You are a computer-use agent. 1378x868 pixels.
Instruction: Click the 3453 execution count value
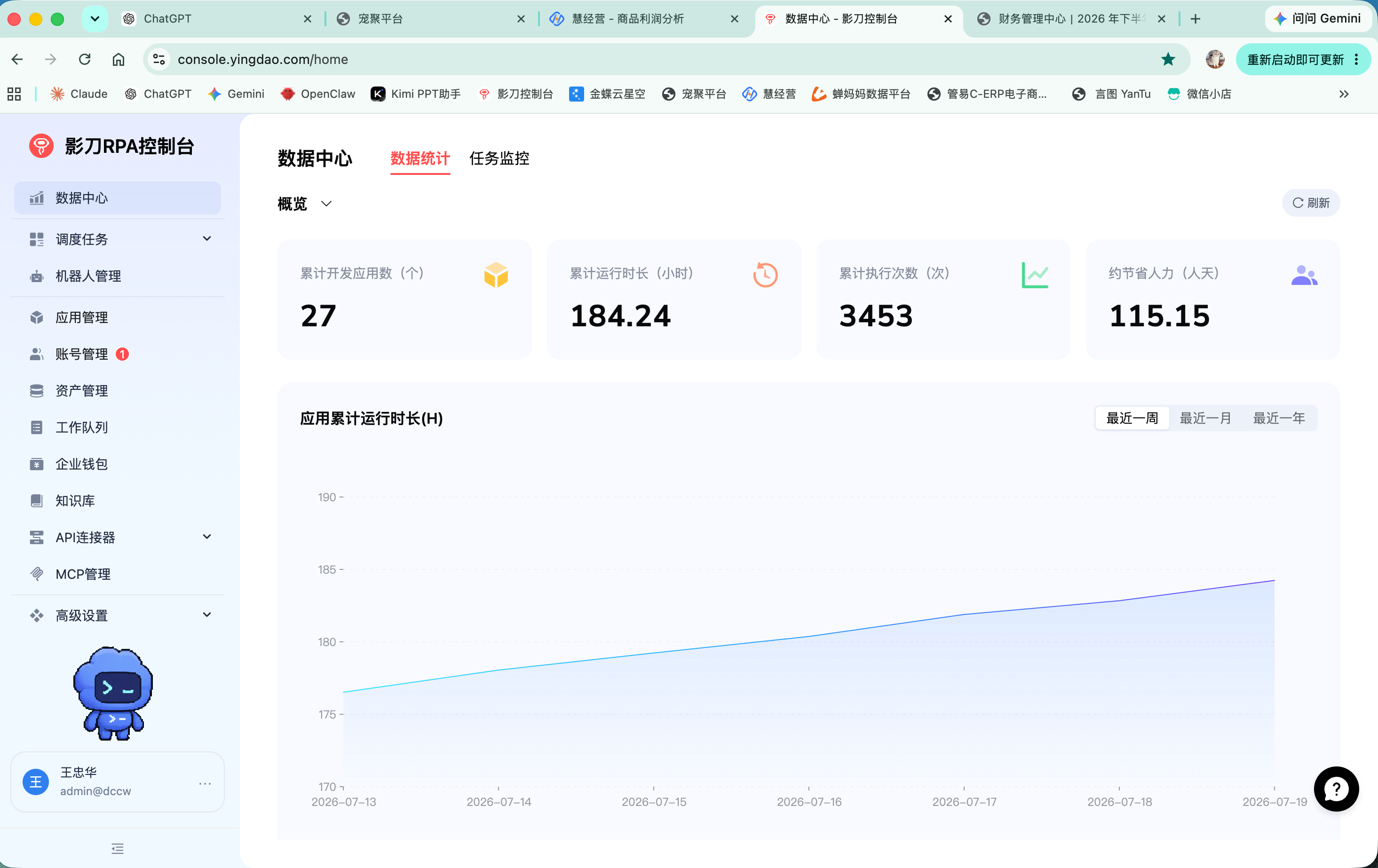click(x=876, y=316)
